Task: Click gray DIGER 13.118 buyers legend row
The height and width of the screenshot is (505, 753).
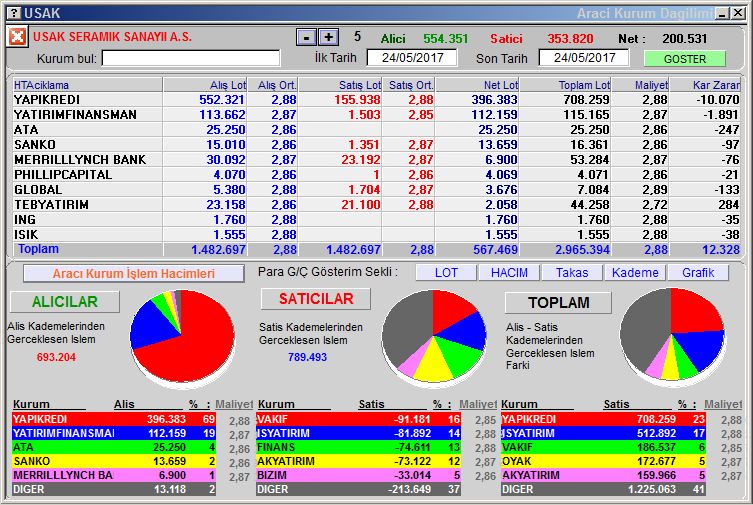Action: [114, 489]
